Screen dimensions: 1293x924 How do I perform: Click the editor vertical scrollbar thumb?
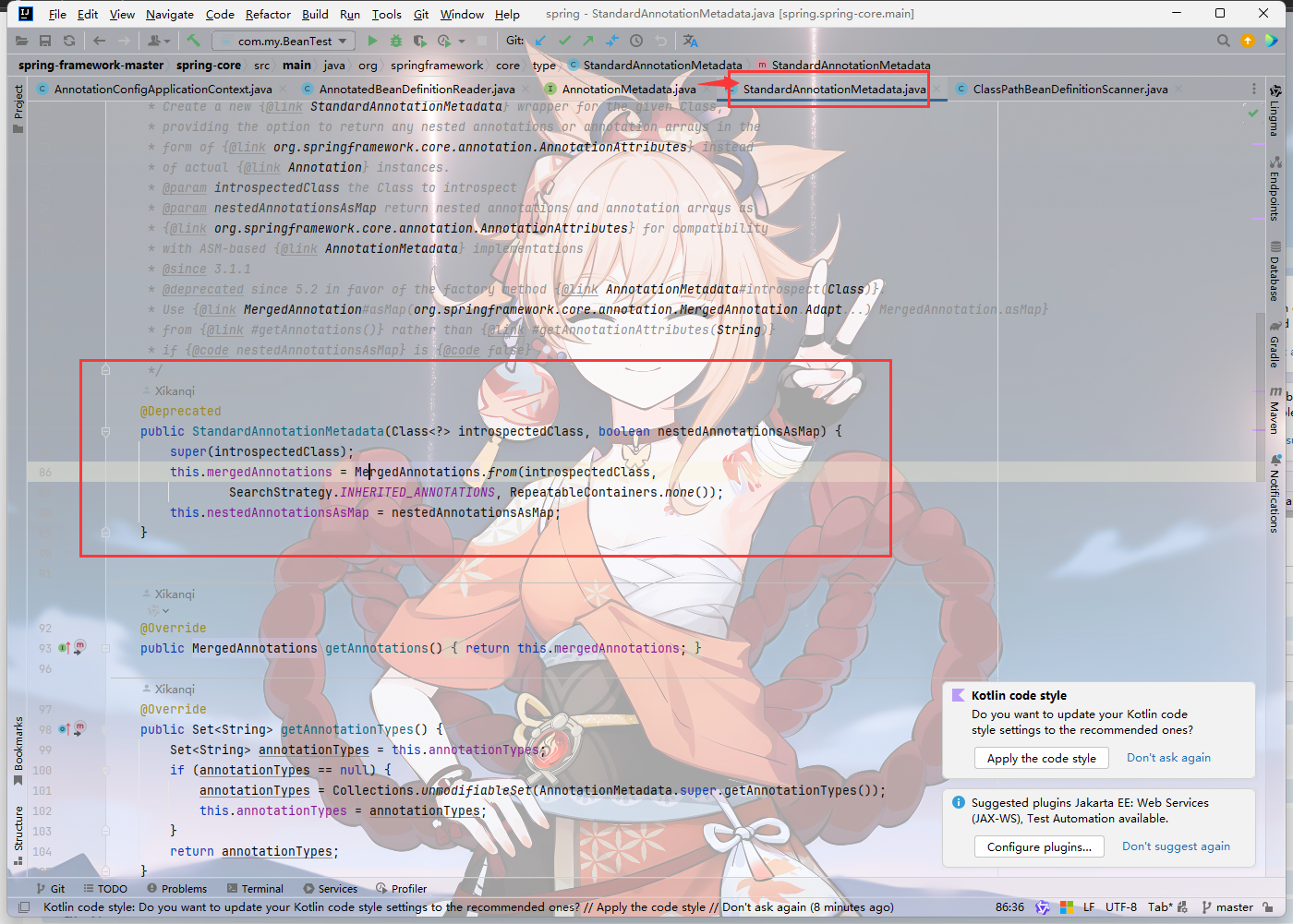[x=1261, y=397]
